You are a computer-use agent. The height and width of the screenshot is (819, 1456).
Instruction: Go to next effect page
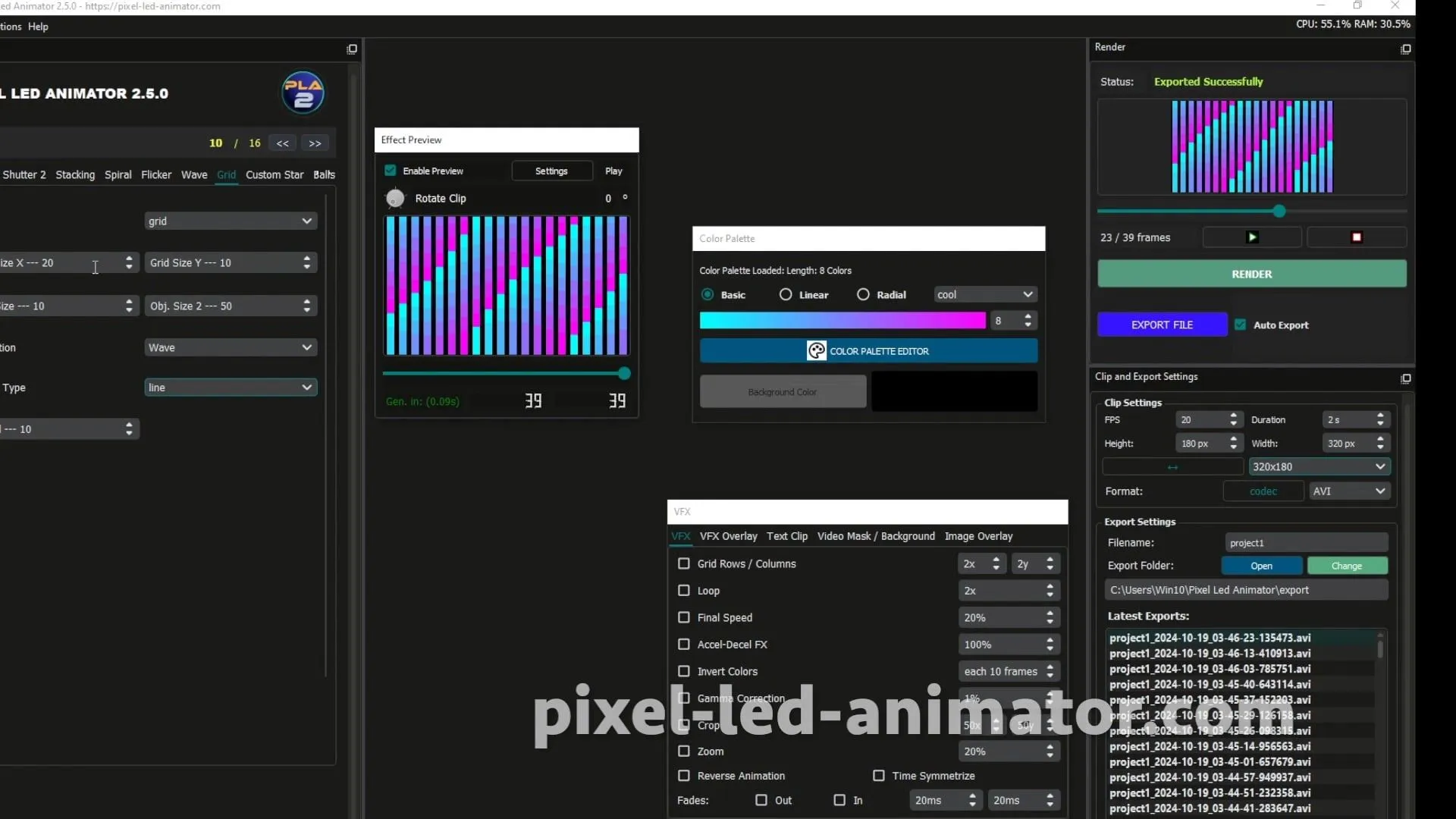point(315,143)
